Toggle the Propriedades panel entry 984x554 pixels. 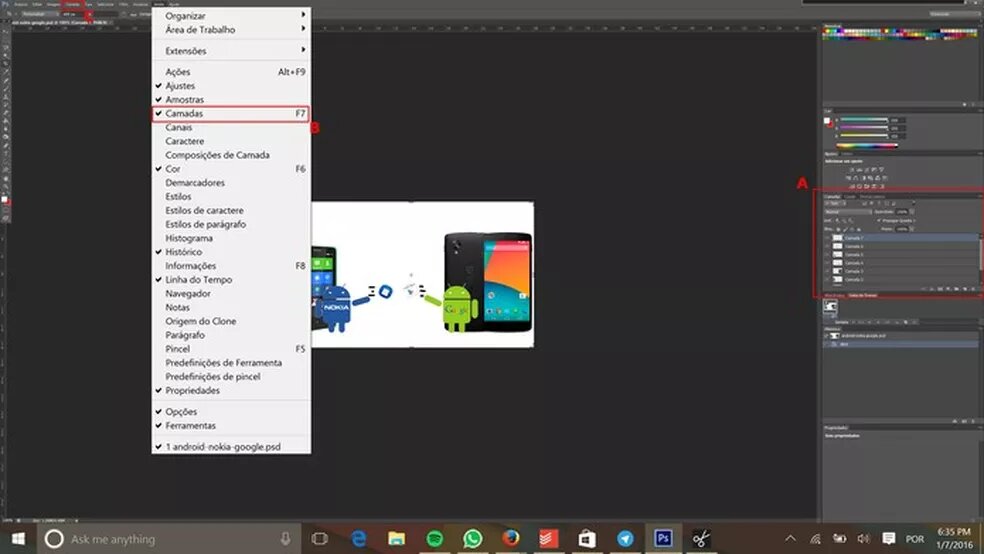point(231,390)
